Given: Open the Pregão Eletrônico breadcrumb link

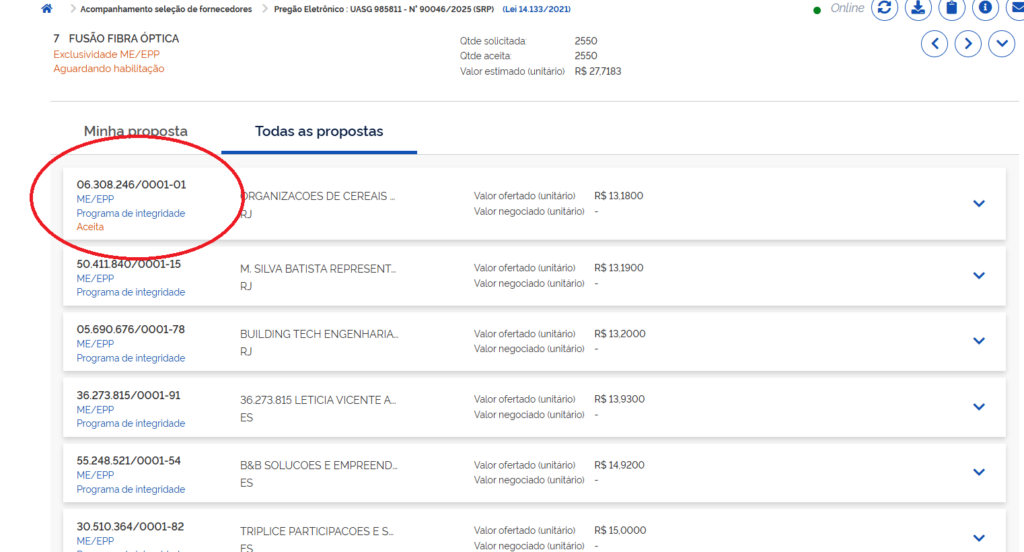Looking at the screenshot, I should click(384, 9).
